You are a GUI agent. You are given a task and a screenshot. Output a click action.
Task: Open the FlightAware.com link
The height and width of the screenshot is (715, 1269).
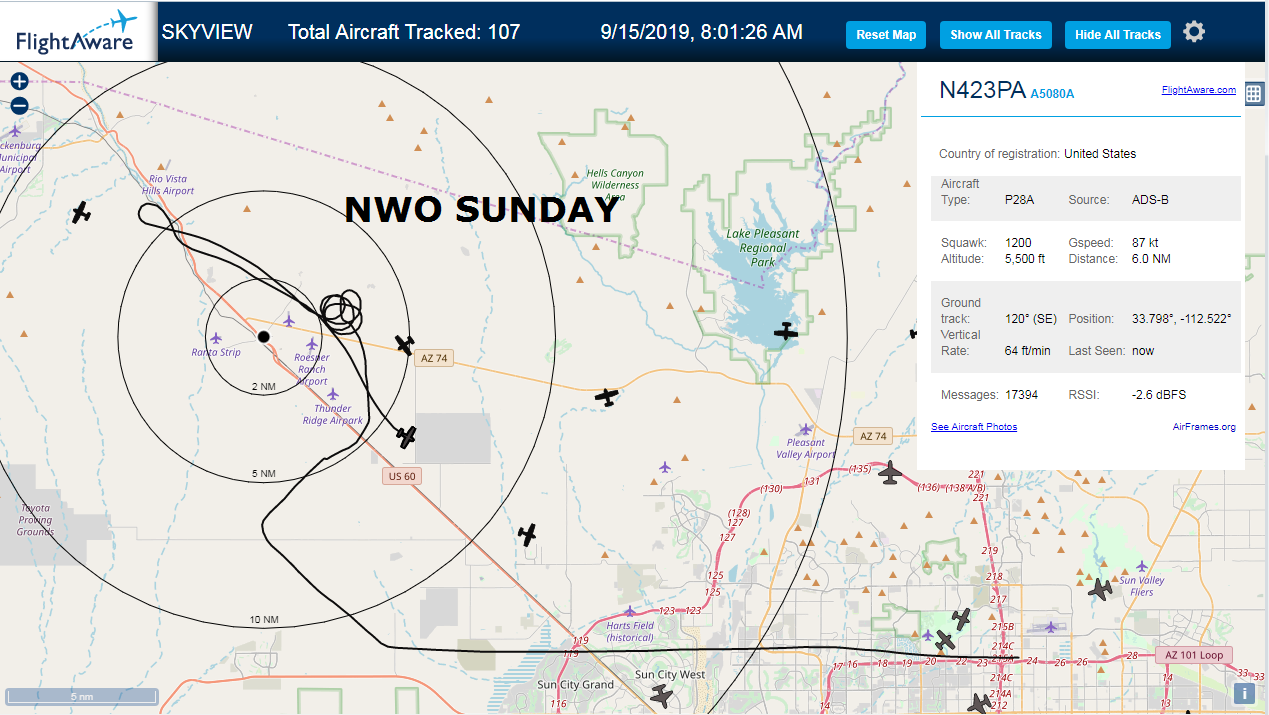(x=1198, y=90)
